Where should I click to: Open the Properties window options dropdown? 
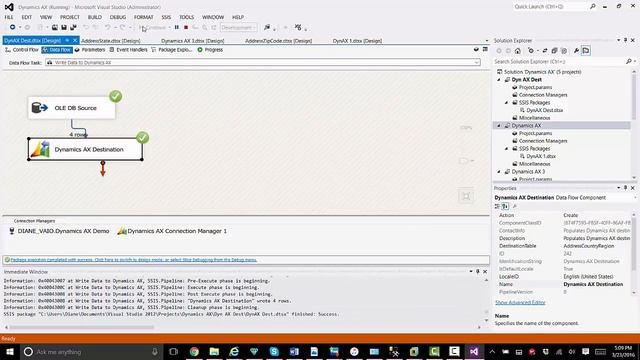click(x=619, y=188)
